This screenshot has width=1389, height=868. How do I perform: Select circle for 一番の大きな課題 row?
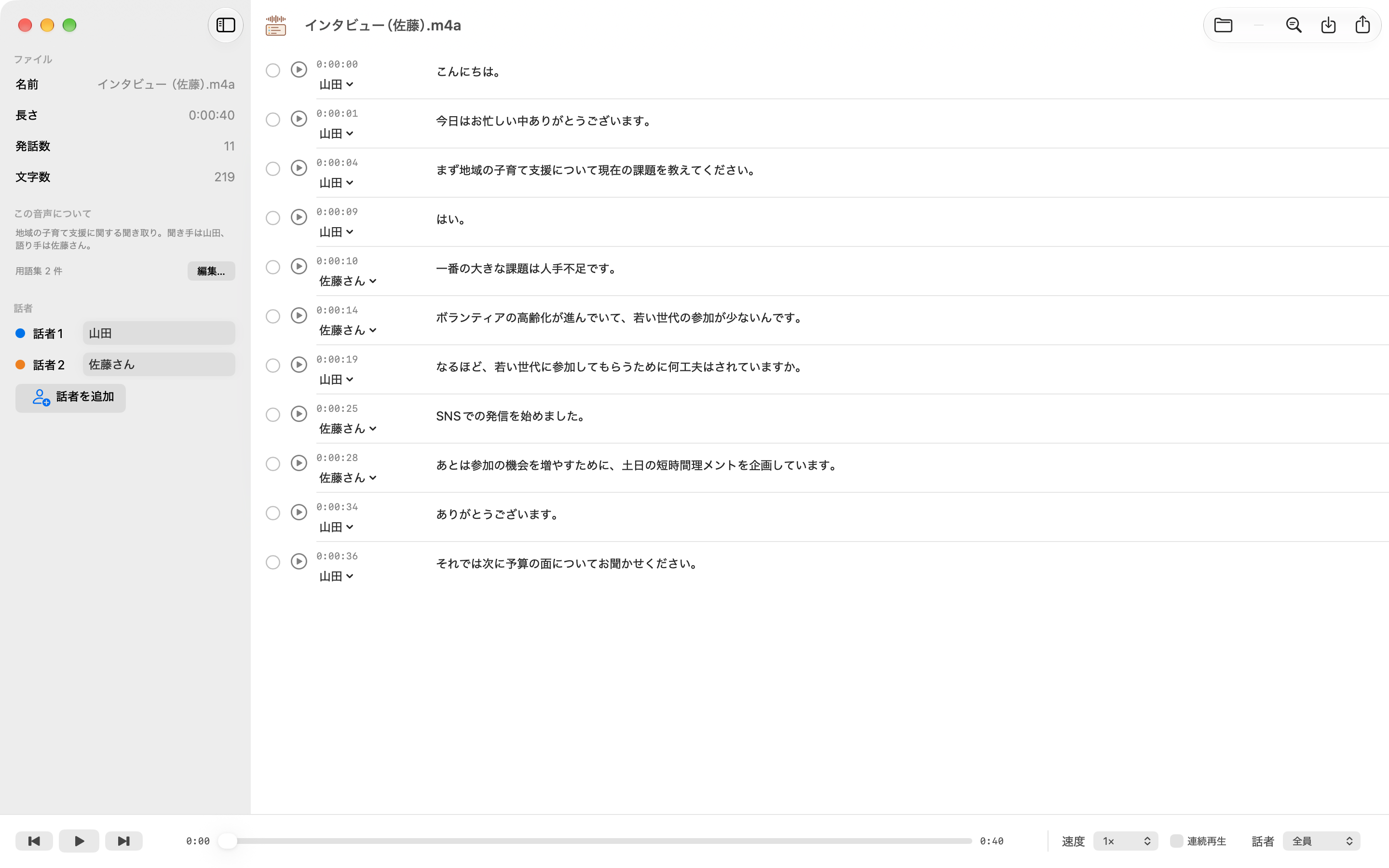272,268
